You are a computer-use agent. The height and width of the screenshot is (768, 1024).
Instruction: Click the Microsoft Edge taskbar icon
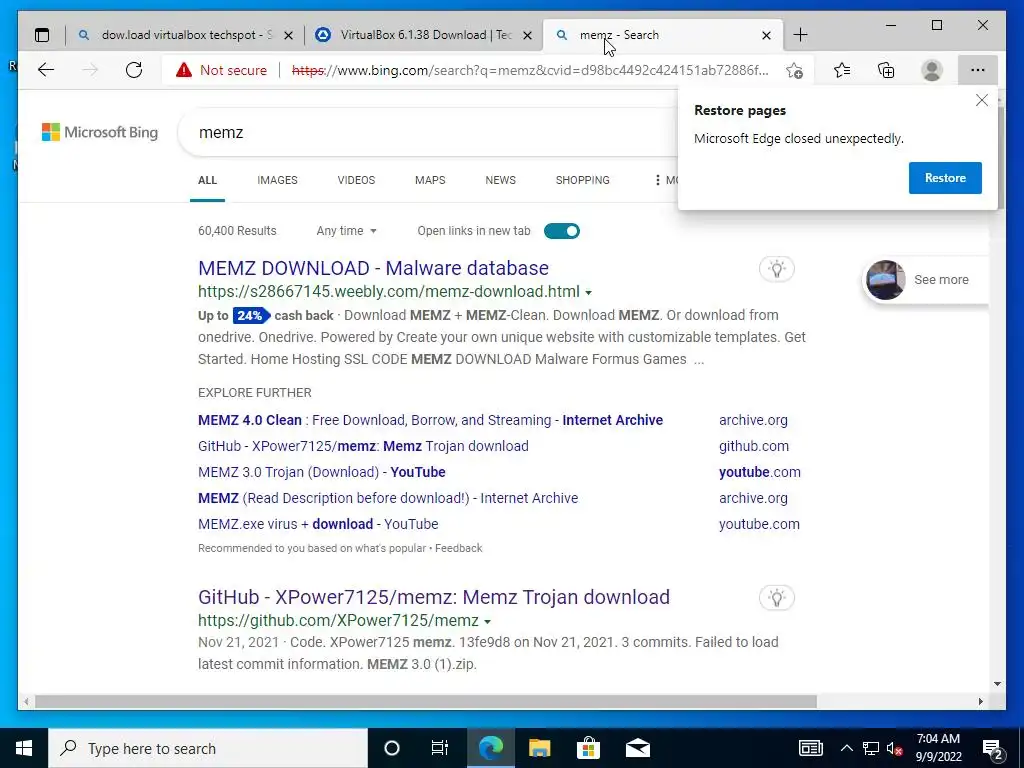point(490,748)
